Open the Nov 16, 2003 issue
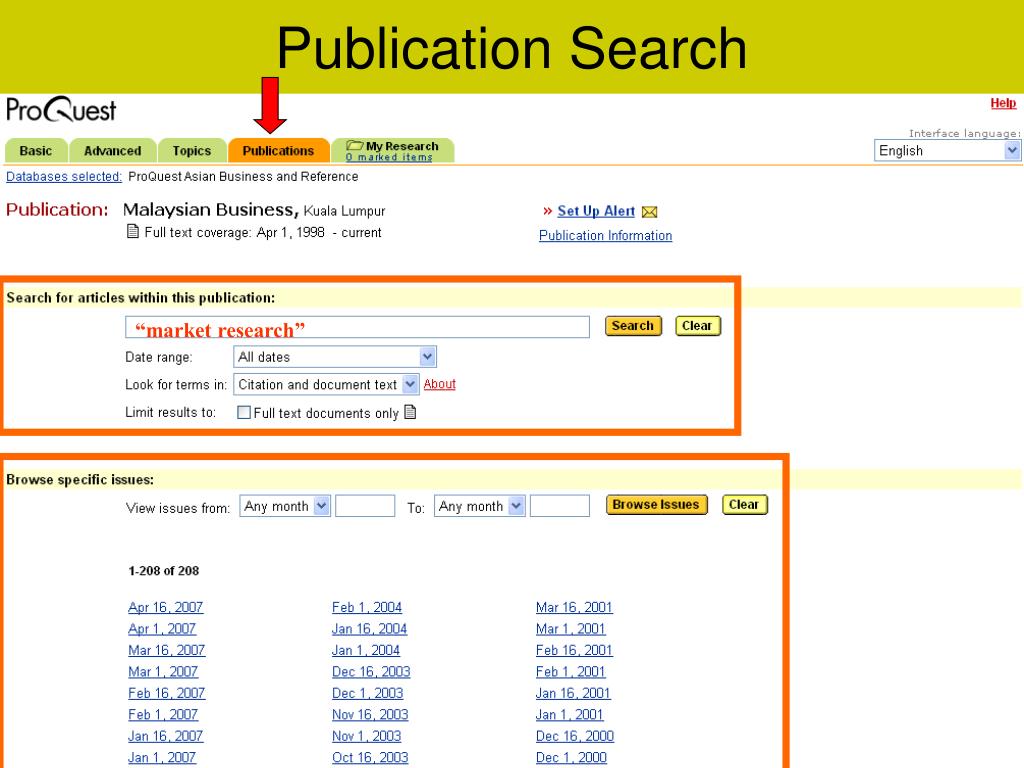The image size is (1024, 768). (370, 715)
